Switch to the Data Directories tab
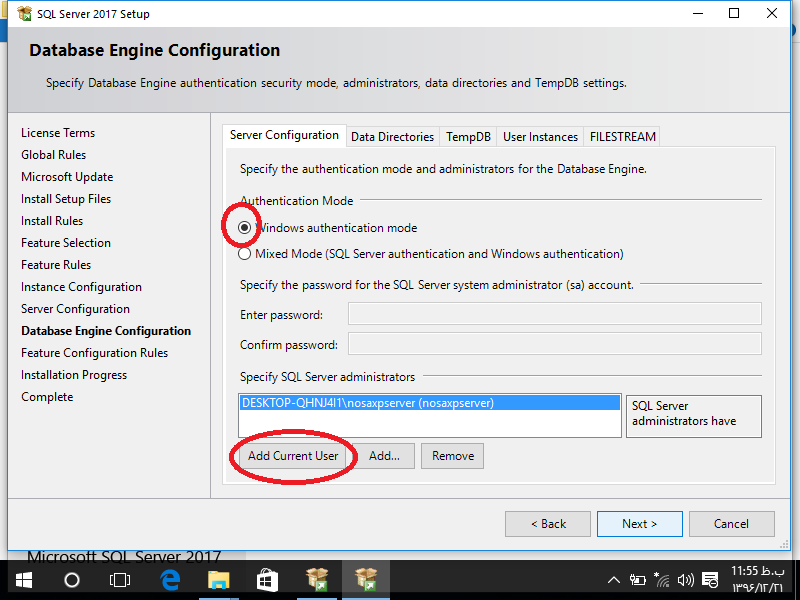Image resolution: width=800 pixels, height=600 pixels. coord(392,137)
